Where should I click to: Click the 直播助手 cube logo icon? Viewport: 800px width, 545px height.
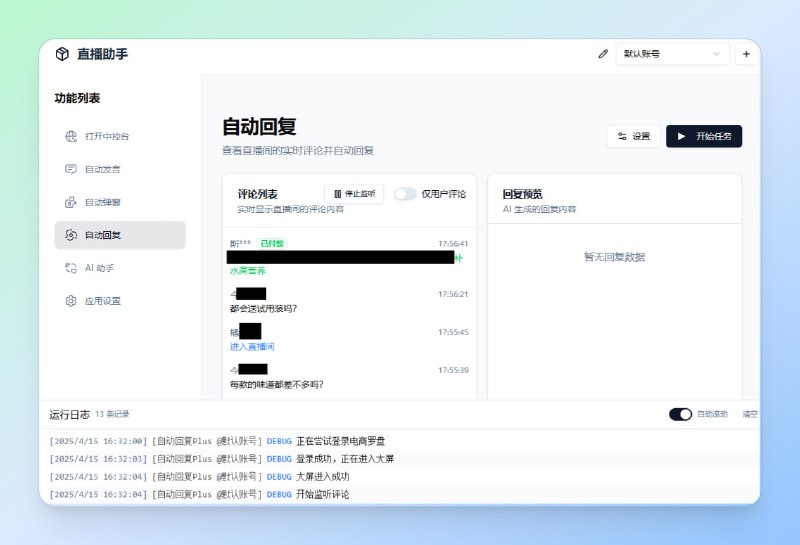[62, 54]
